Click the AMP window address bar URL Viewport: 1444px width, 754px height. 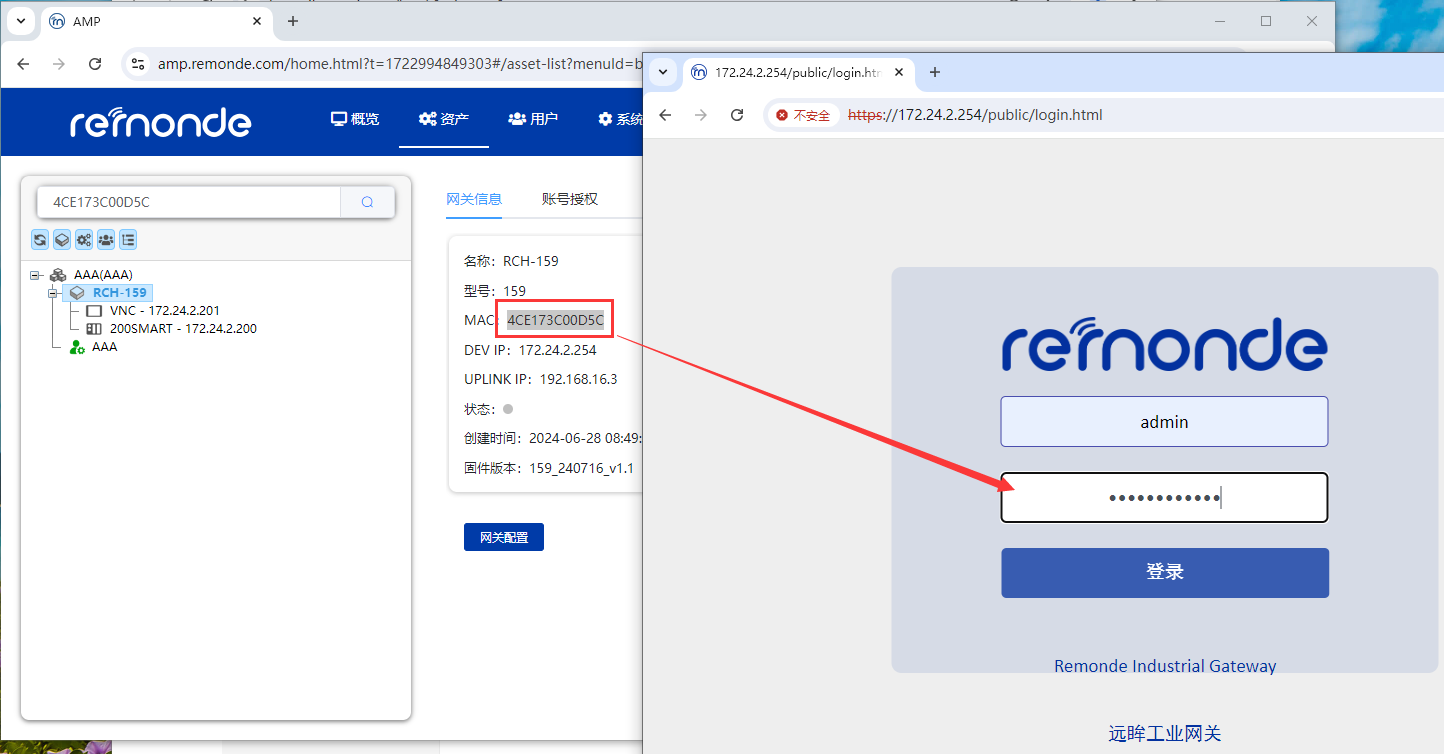click(x=398, y=64)
